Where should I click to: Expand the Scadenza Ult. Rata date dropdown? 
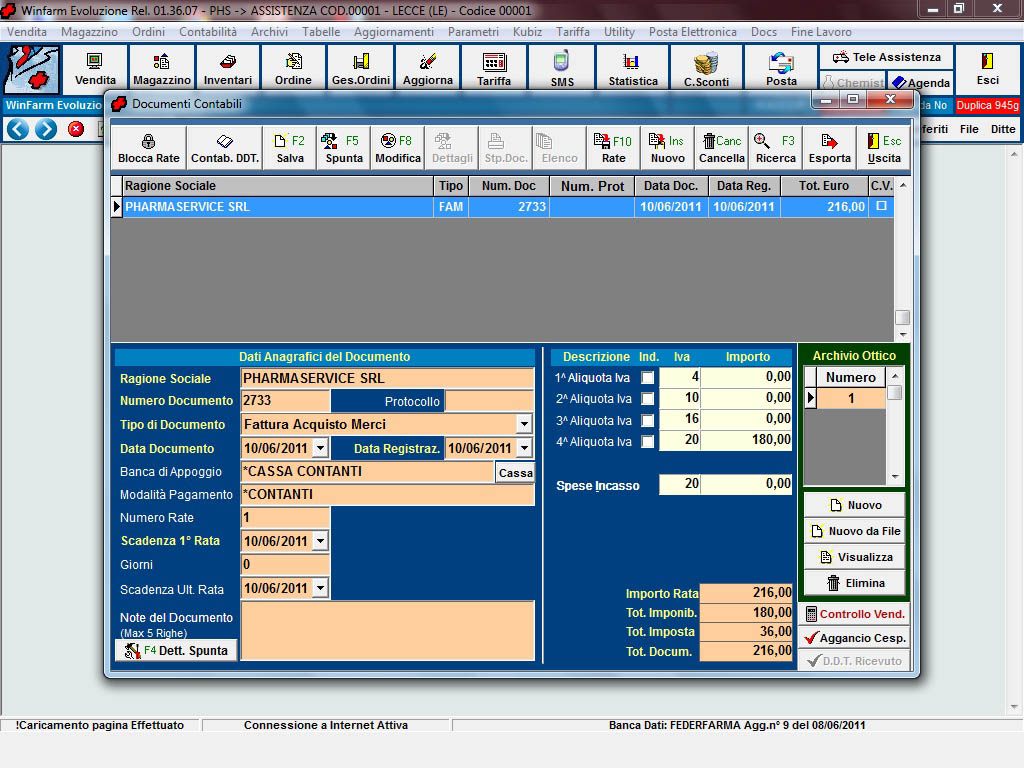pyautogui.click(x=320, y=589)
